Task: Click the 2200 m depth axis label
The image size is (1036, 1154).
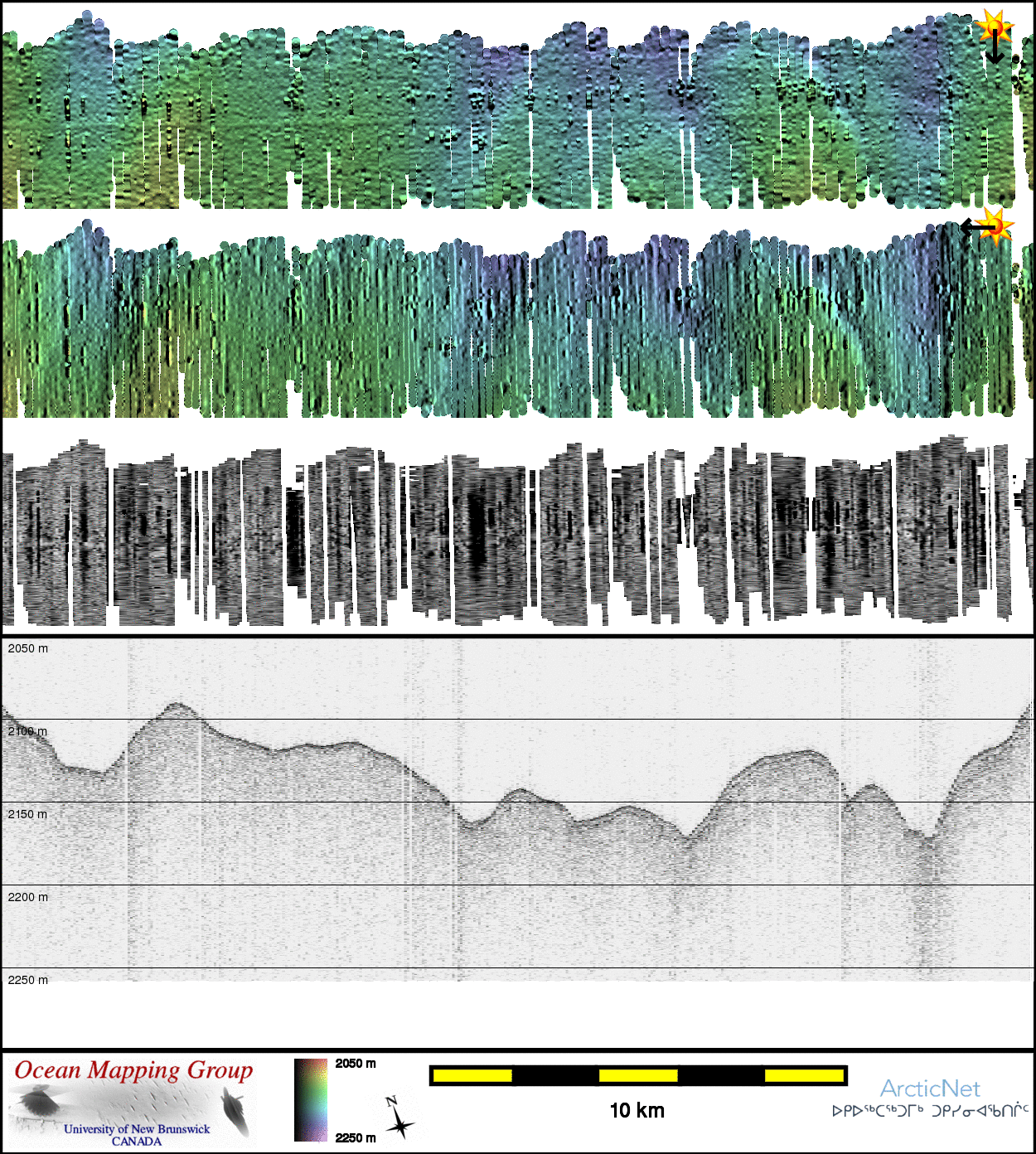Action: [28, 897]
